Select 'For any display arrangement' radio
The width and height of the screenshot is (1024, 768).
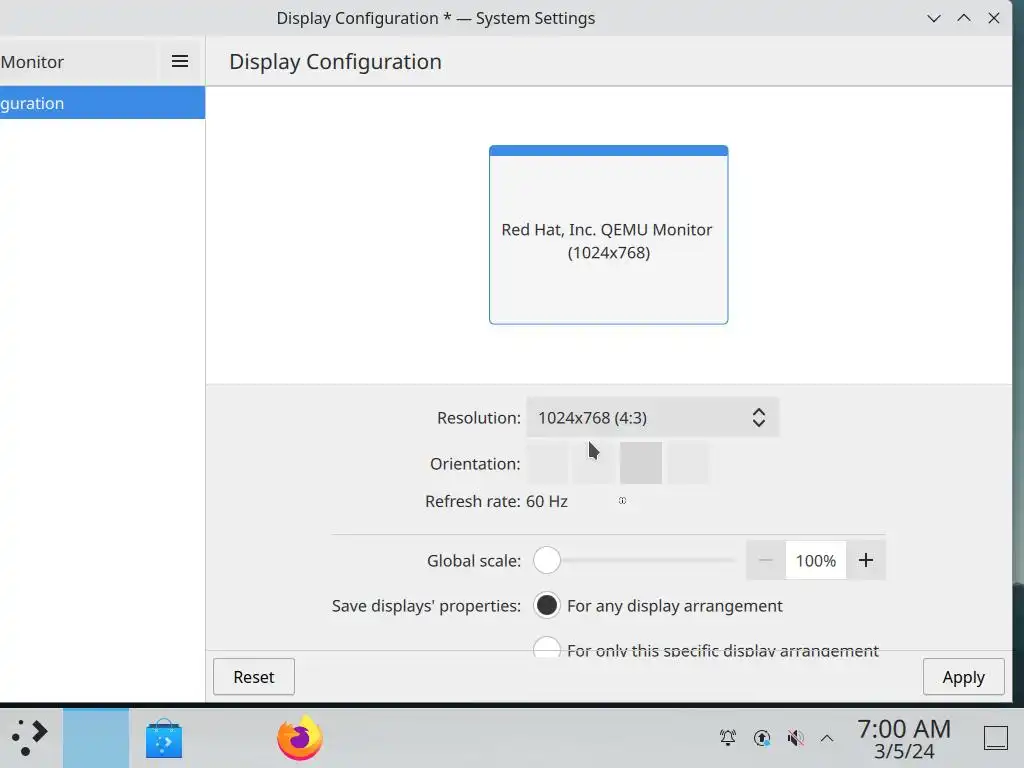[x=547, y=605]
